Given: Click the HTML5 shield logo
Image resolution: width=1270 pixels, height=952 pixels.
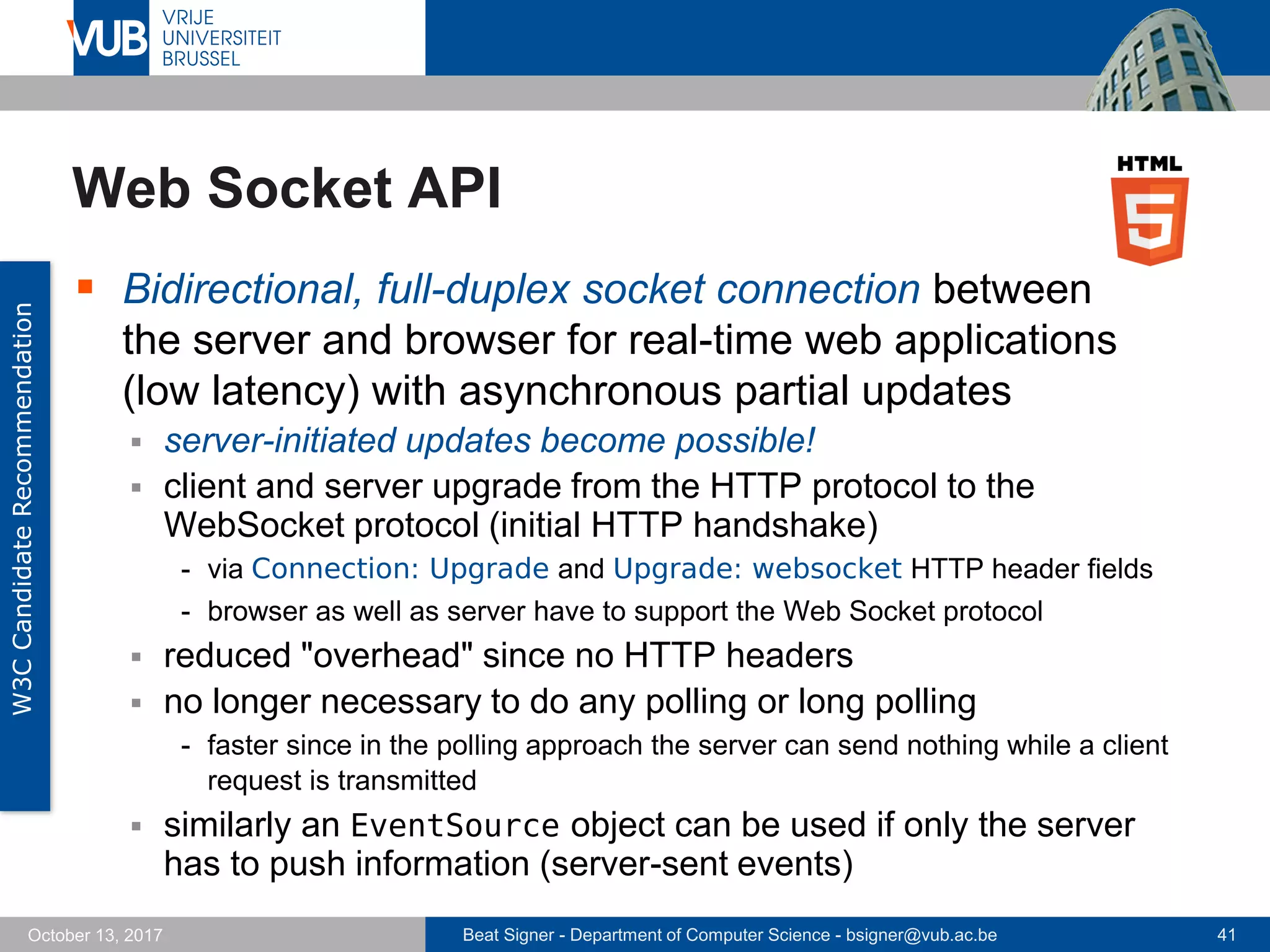Looking at the screenshot, I should click(1150, 211).
